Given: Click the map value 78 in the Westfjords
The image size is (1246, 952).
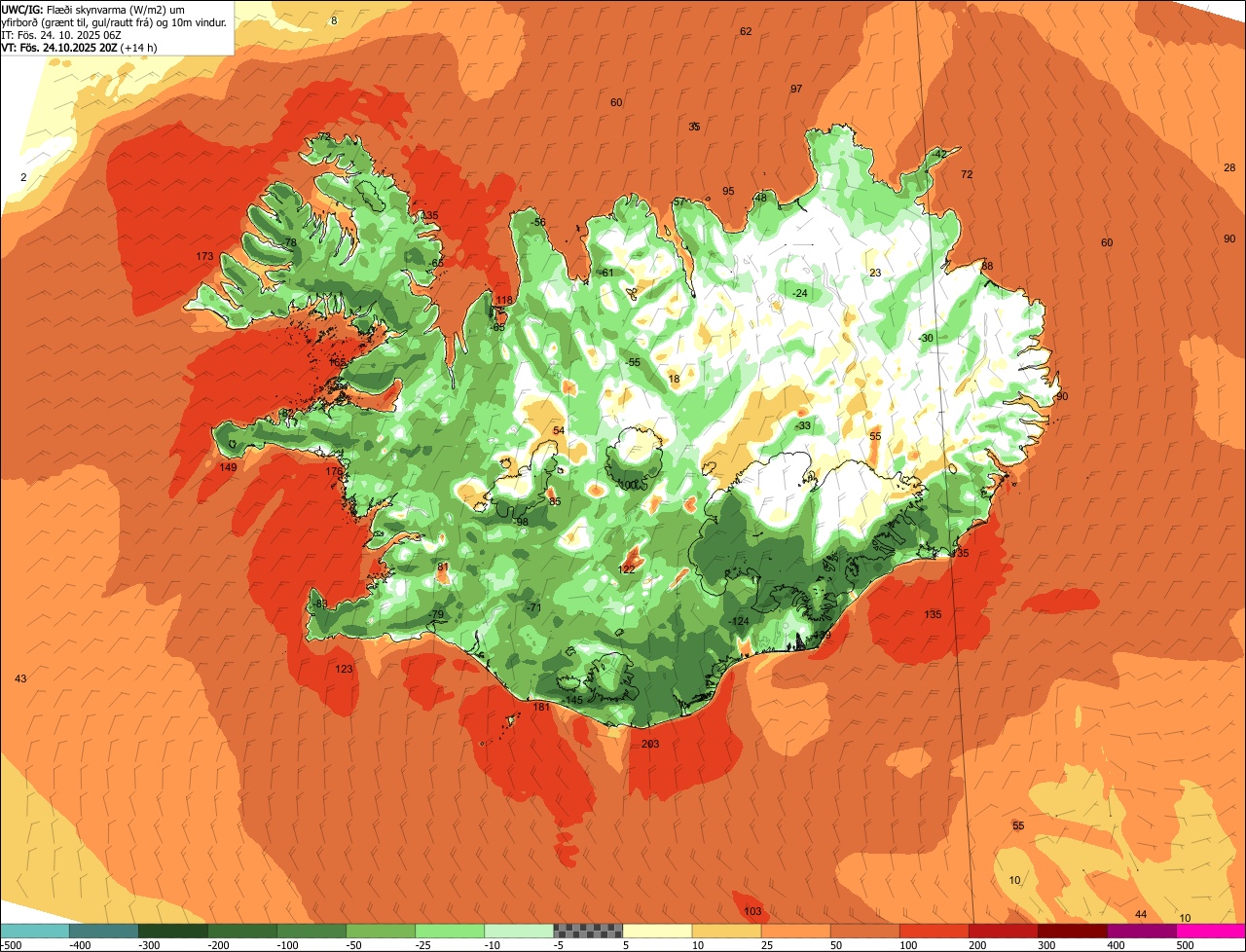Looking at the screenshot, I should pyautogui.click(x=290, y=243).
